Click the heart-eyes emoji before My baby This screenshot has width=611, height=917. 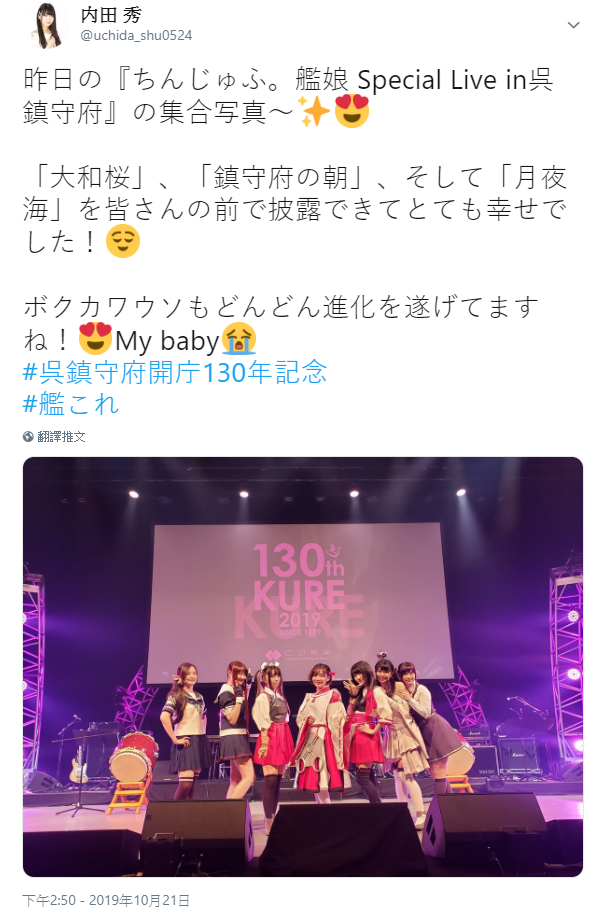[x=95, y=339]
